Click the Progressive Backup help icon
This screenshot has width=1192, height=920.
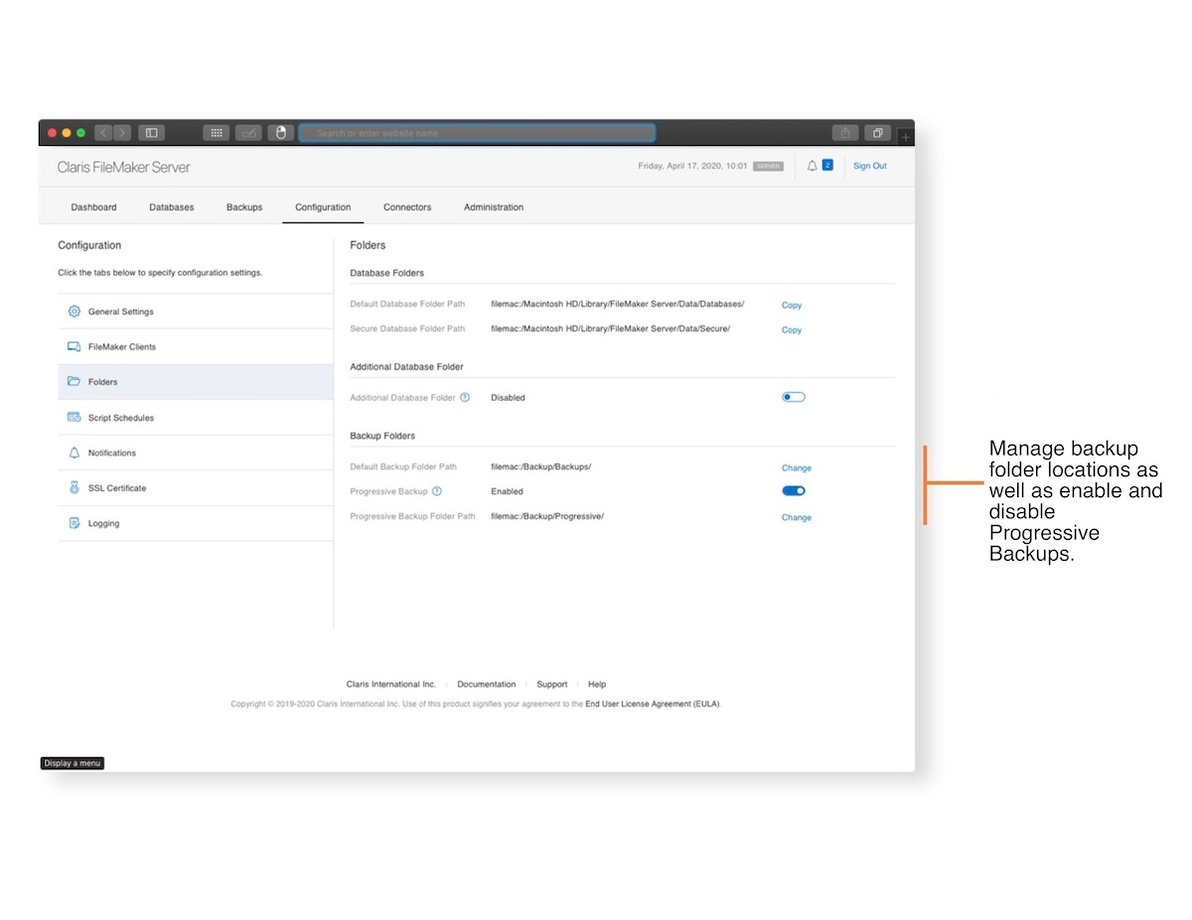tap(436, 491)
